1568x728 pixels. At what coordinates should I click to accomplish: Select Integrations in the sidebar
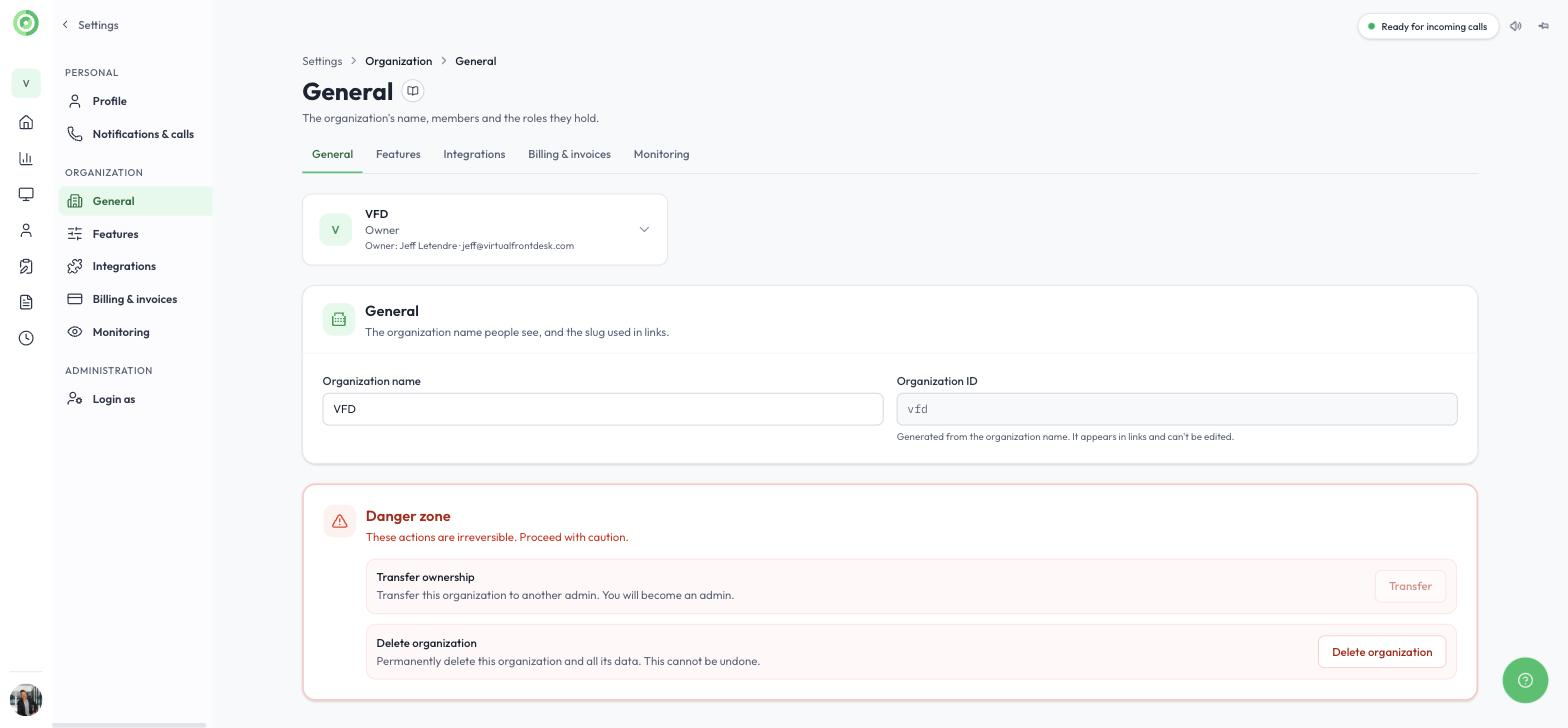135,266
